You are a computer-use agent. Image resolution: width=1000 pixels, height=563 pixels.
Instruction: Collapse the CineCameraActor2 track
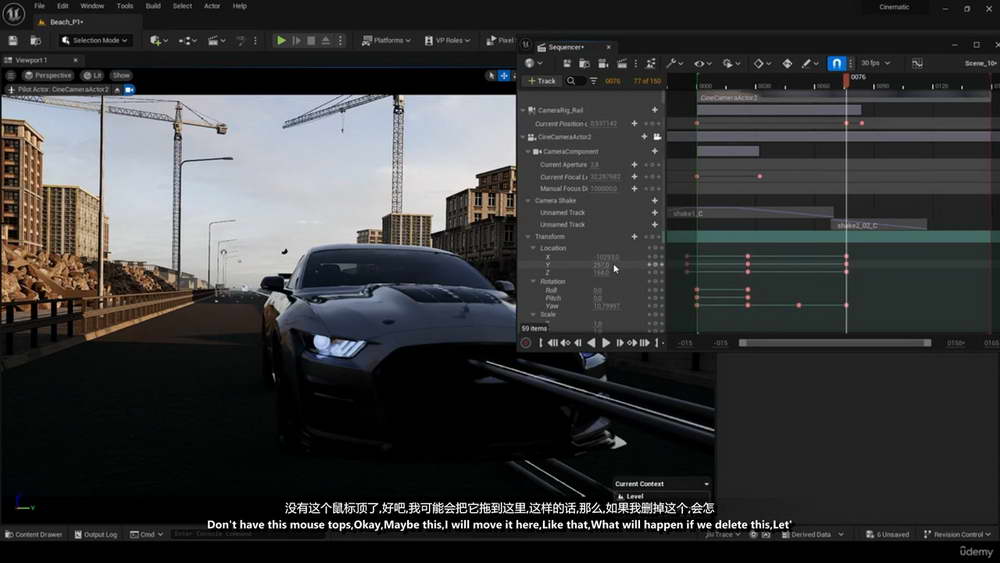tap(524, 137)
